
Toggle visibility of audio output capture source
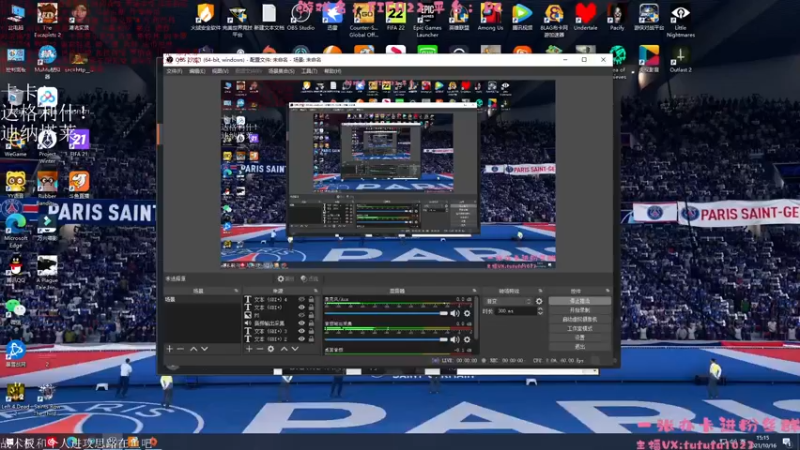(302, 323)
